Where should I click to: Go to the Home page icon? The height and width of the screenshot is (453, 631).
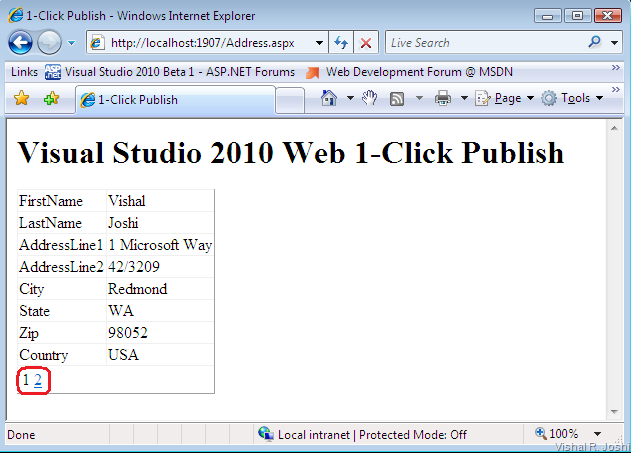pos(329,98)
